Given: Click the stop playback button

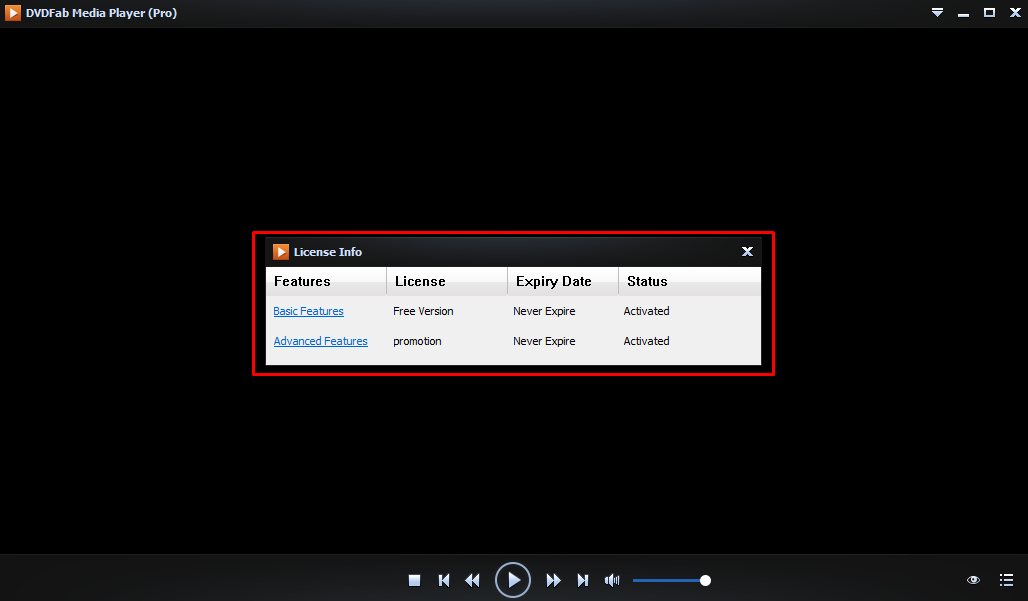Looking at the screenshot, I should [x=414, y=580].
